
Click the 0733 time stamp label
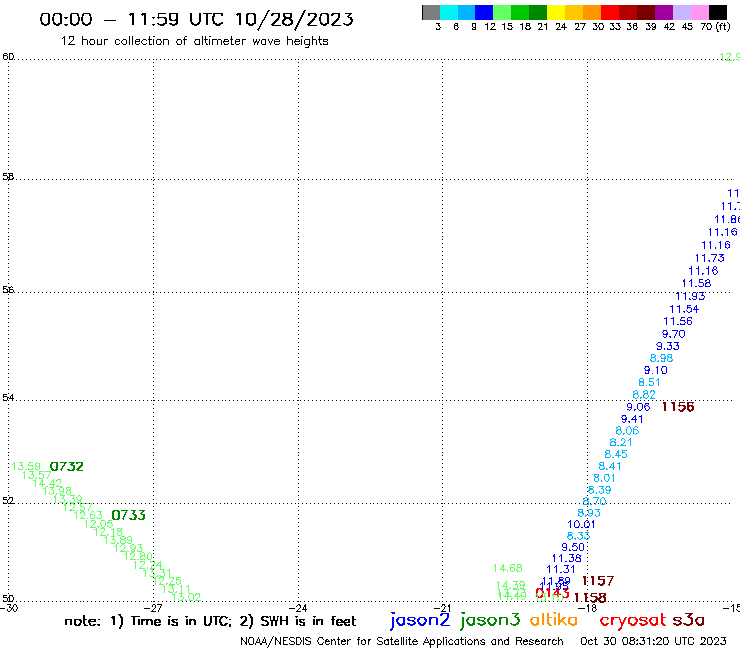128,515
